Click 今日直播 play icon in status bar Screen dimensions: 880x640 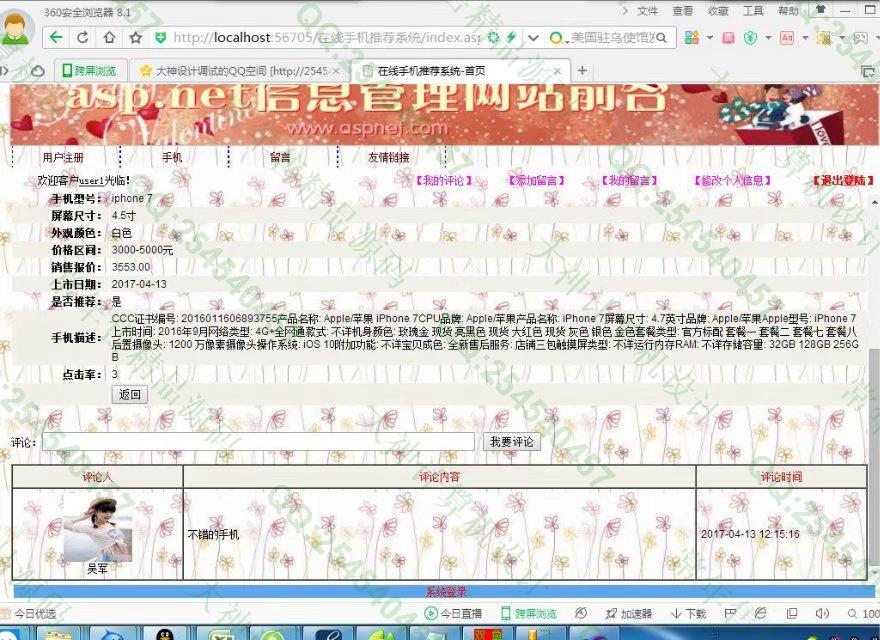click(430, 613)
